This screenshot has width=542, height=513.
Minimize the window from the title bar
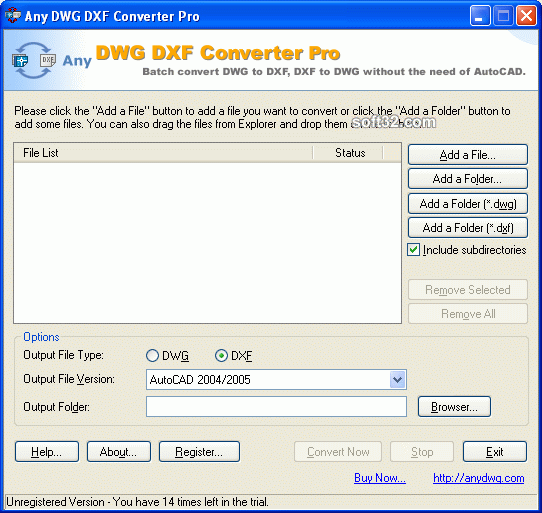tap(480, 16)
